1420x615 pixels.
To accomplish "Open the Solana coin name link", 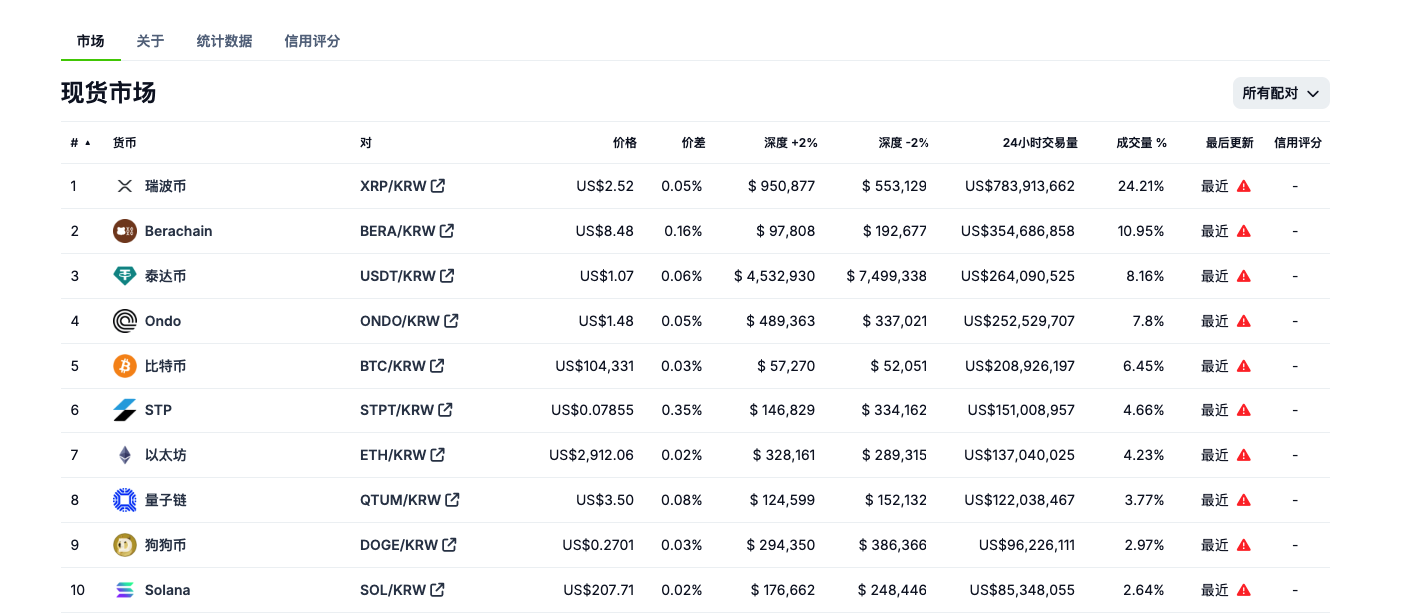I will tap(167, 590).
